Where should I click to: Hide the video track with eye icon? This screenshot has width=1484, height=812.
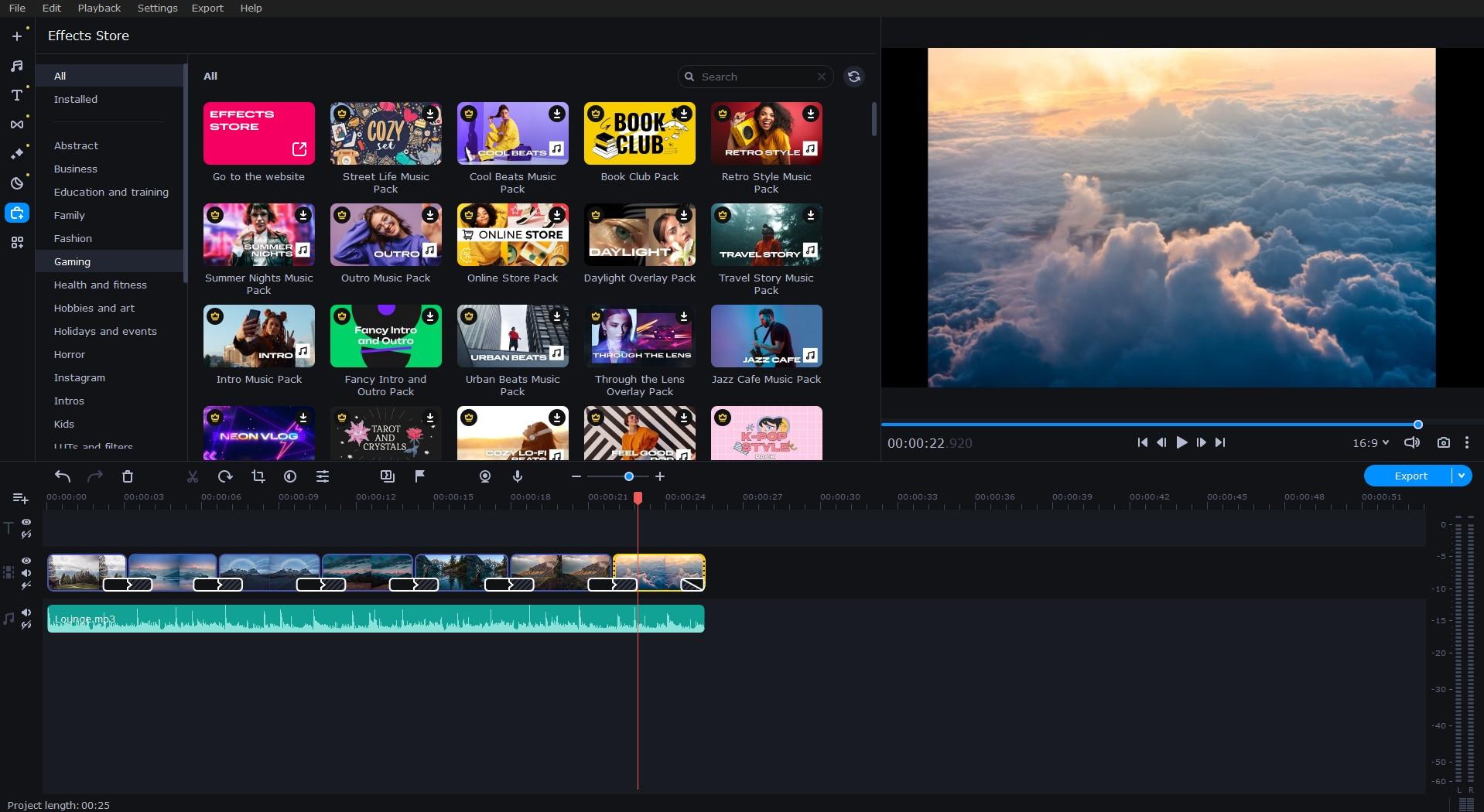coord(26,561)
